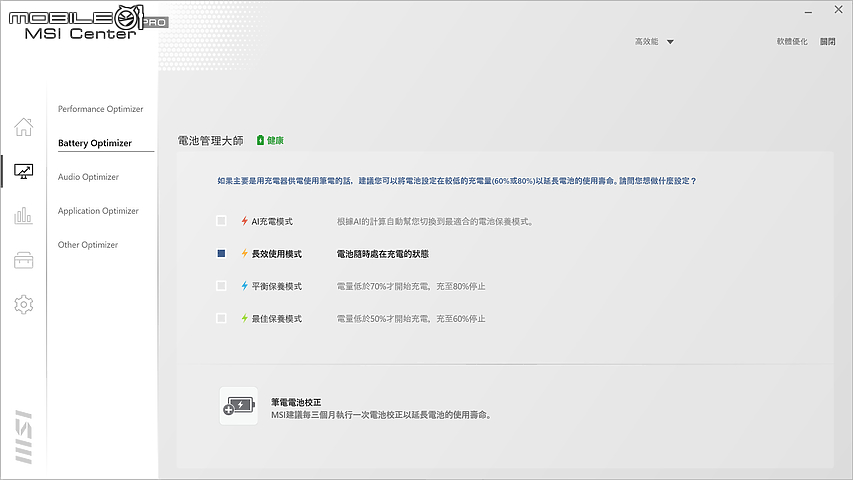The height and width of the screenshot is (480, 853).
Task: Click the 健康 status text
Action: (x=275, y=140)
